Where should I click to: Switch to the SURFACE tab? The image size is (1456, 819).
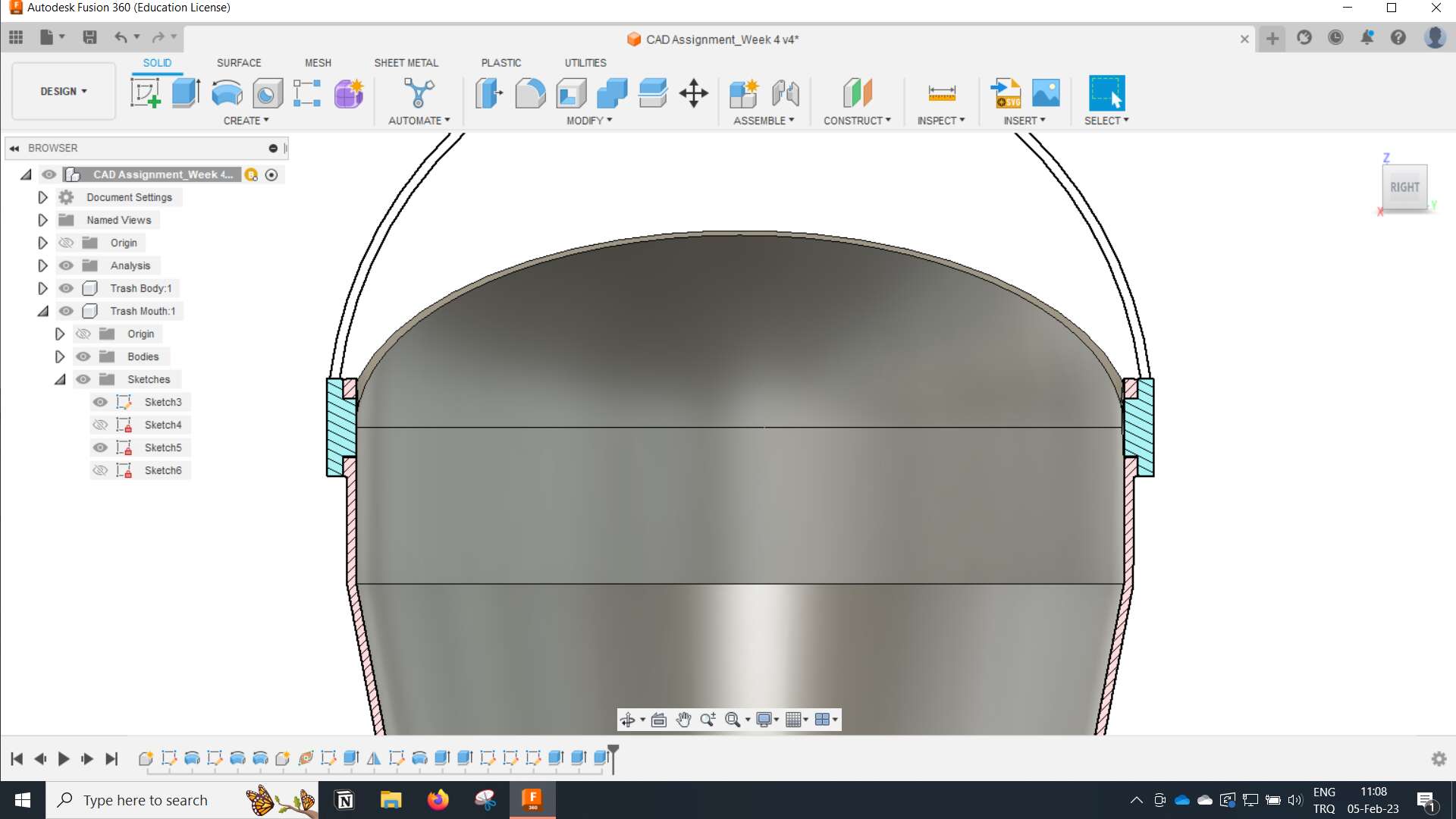tap(239, 63)
